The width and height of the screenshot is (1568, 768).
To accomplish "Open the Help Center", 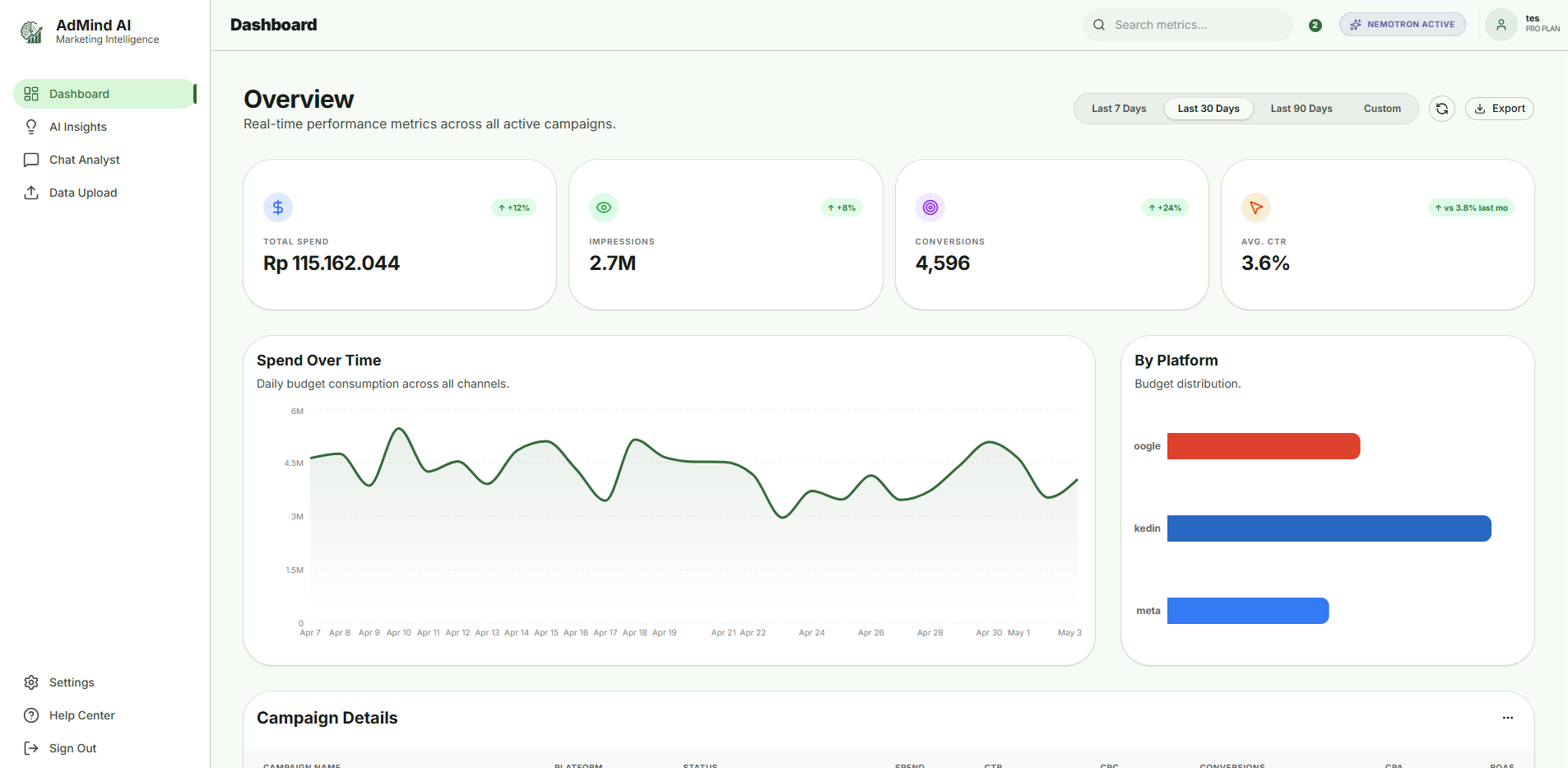I will [x=104, y=715].
